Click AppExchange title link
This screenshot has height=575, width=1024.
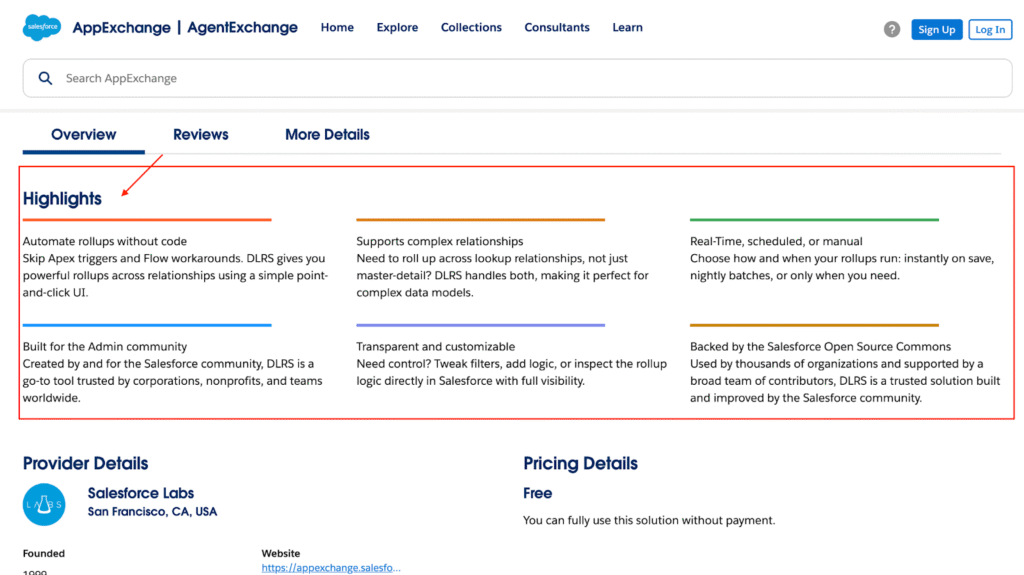pyautogui.click(x=121, y=27)
